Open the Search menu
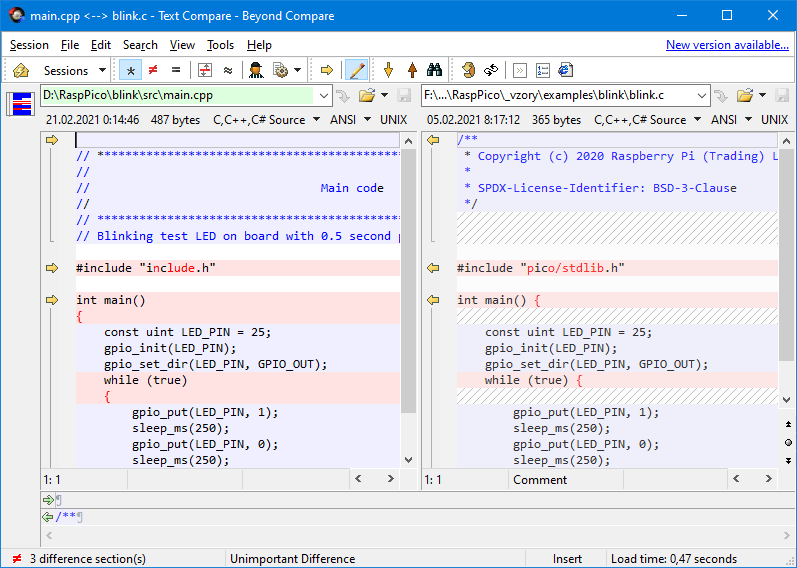 (140, 45)
